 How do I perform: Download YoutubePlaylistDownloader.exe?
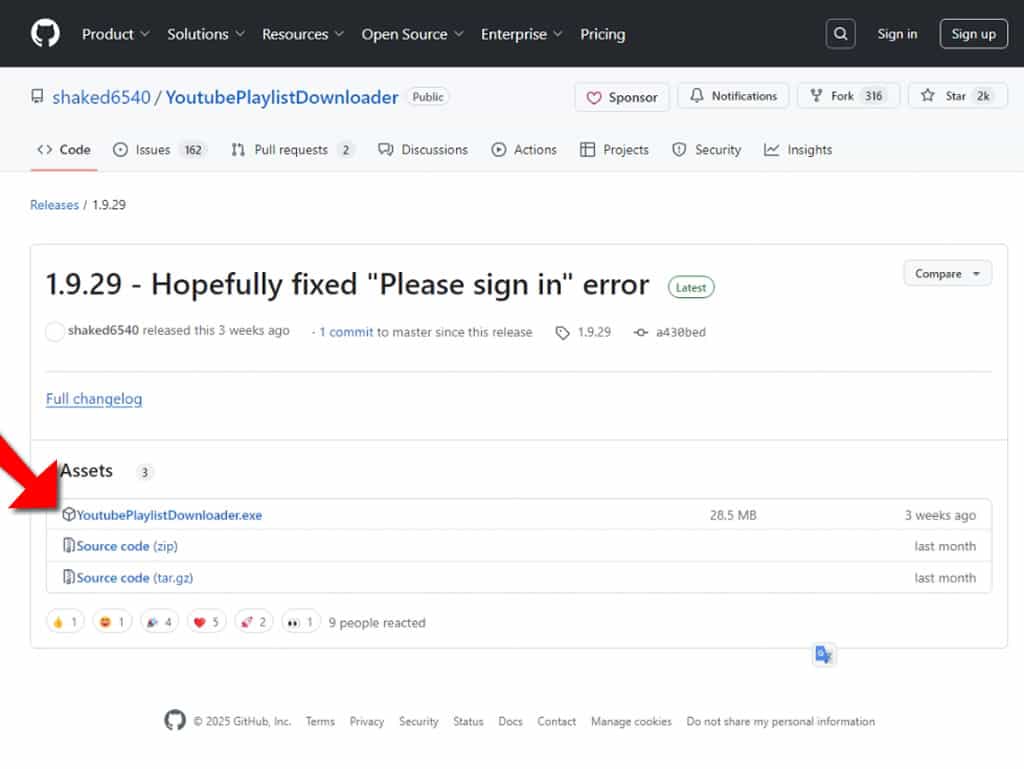(169, 515)
